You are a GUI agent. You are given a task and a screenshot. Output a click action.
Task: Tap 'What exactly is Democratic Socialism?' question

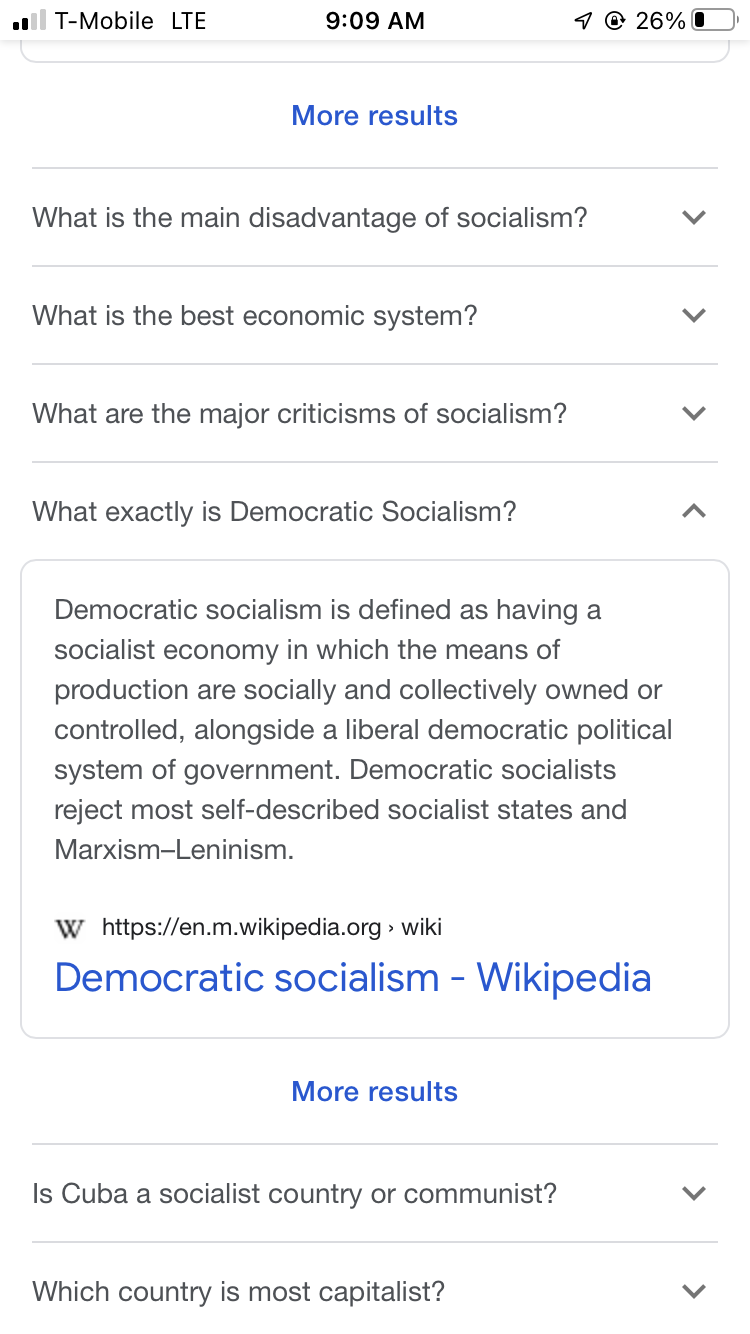point(274,512)
